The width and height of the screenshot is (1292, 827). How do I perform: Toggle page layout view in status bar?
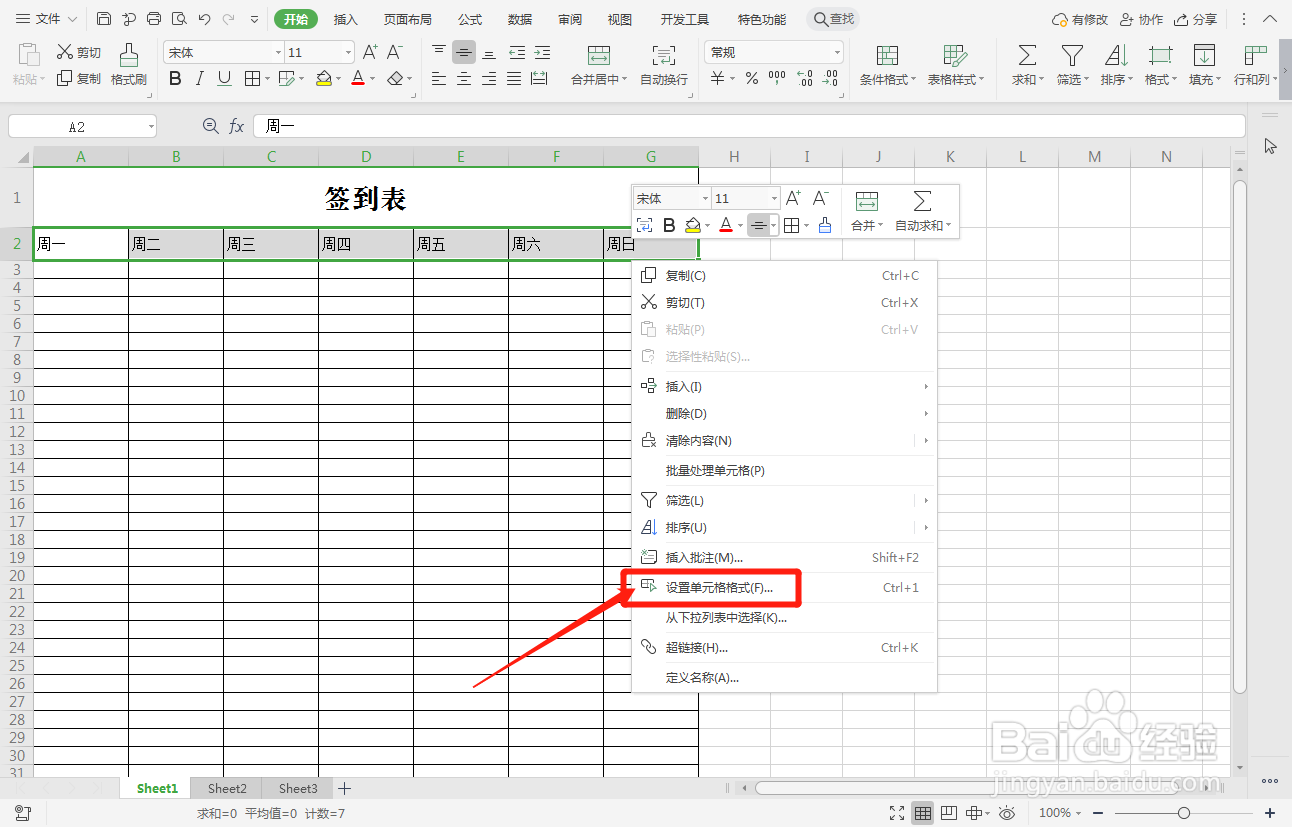coord(949,813)
